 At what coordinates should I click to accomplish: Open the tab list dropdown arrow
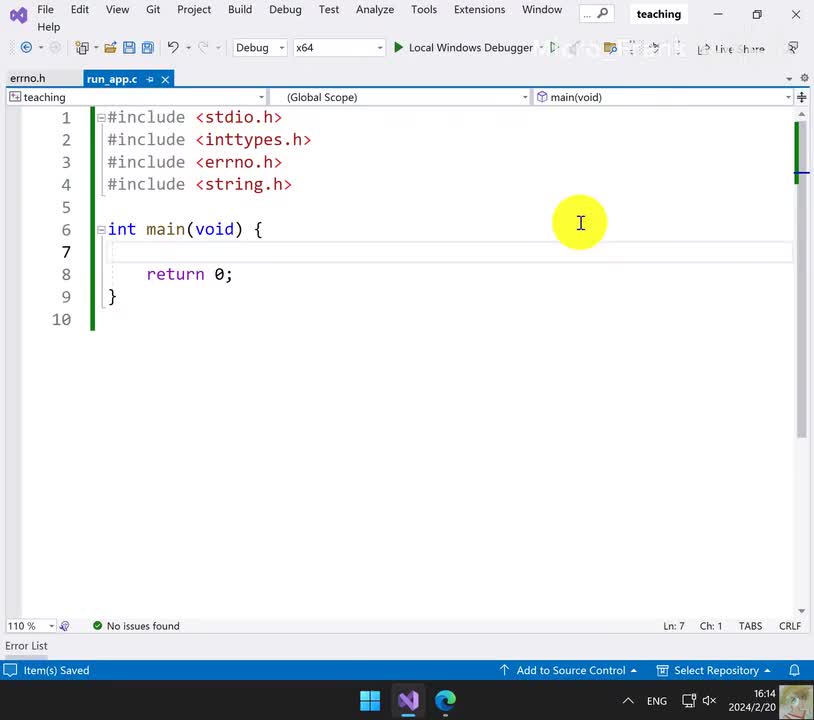[x=789, y=78]
